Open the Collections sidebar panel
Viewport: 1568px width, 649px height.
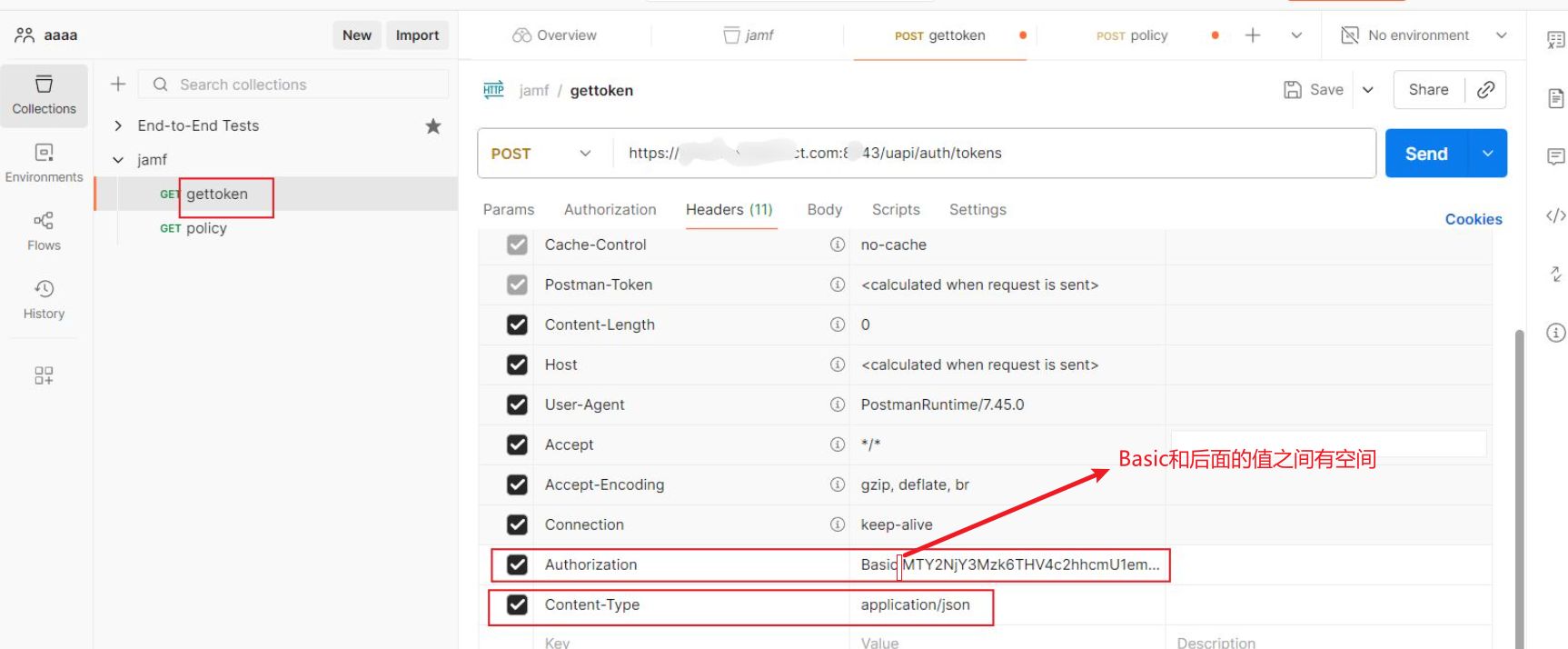pos(44,95)
